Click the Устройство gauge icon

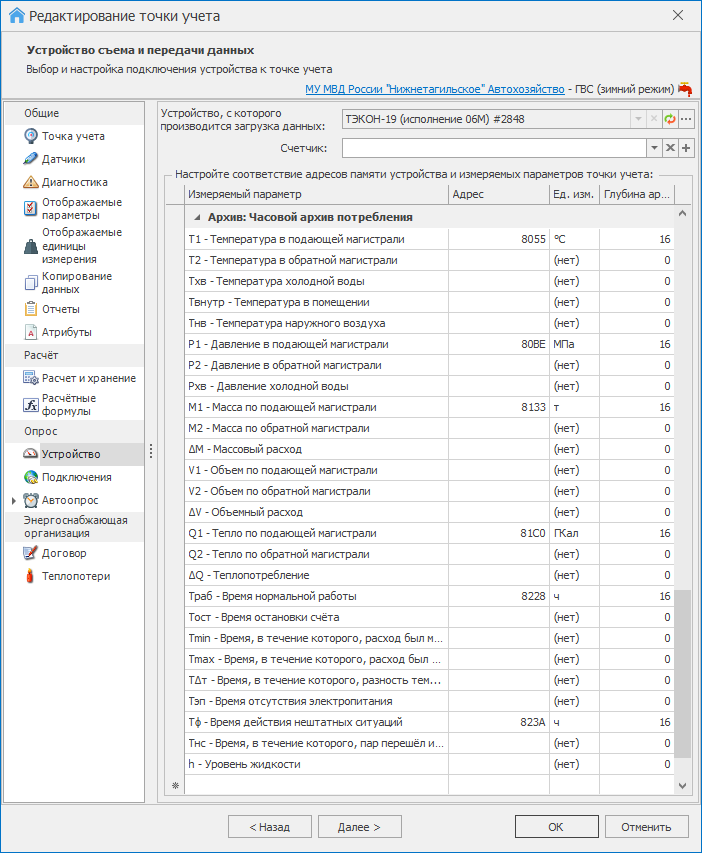coord(31,454)
